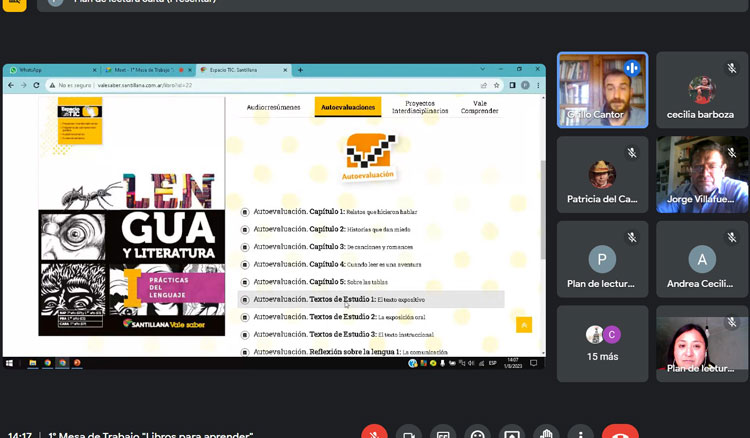Open File Explorer from the shared taskbar
The height and width of the screenshot is (438, 750).
pyautogui.click(x=33, y=363)
